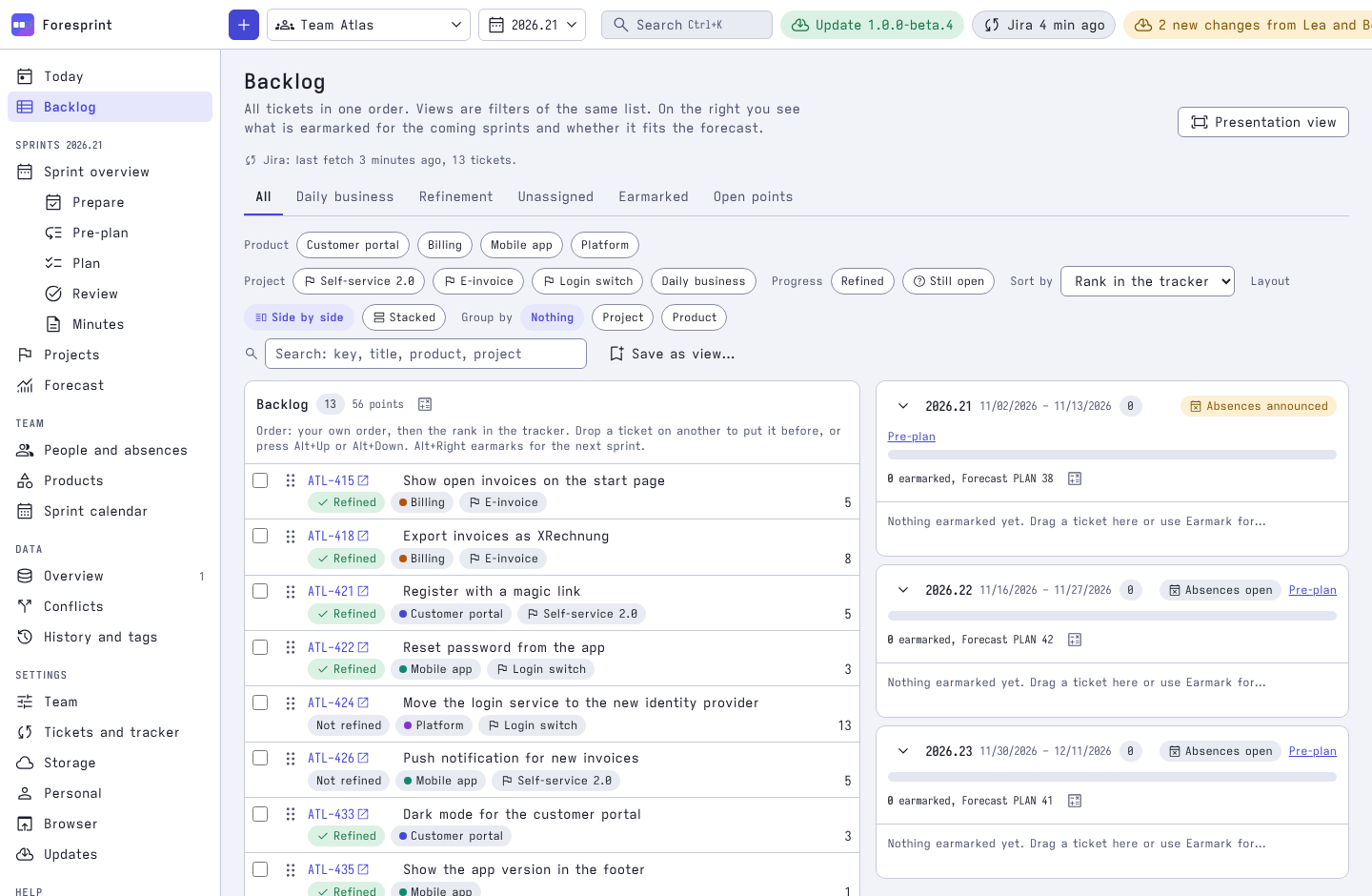Image resolution: width=1372 pixels, height=896 pixels.
Task: Group backlog by Project
Action: coord(623,317)
